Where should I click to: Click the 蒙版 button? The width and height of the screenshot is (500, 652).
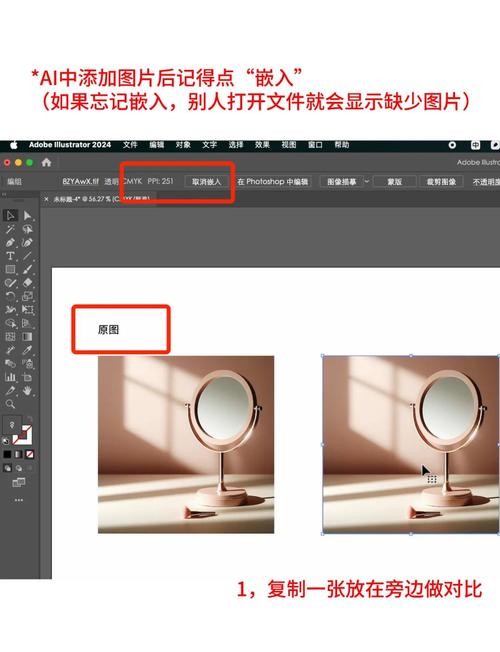click(394, 182)
